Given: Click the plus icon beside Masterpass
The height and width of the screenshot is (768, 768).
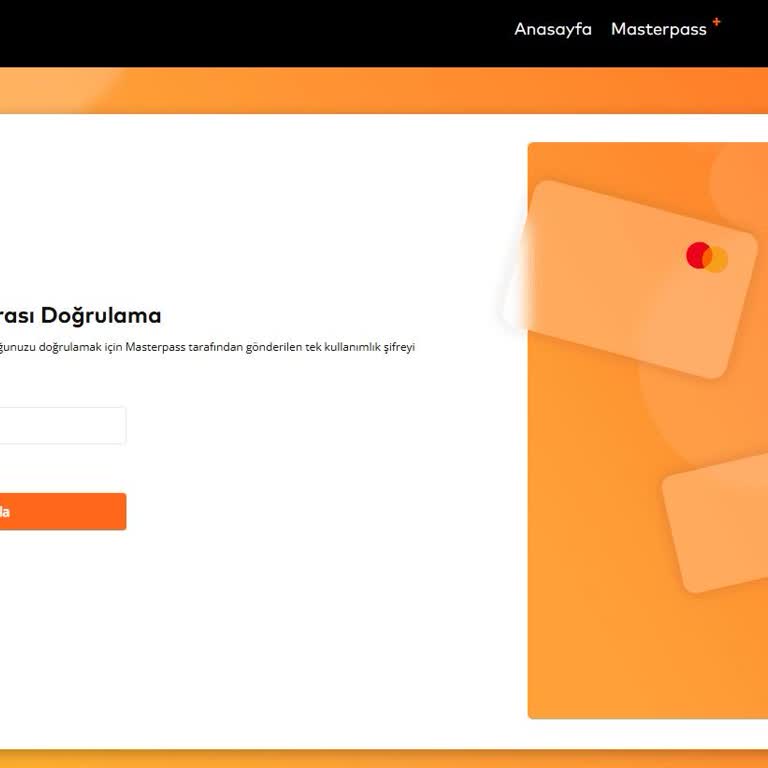Looking at the screenshot, I should [x=716, y=22].
